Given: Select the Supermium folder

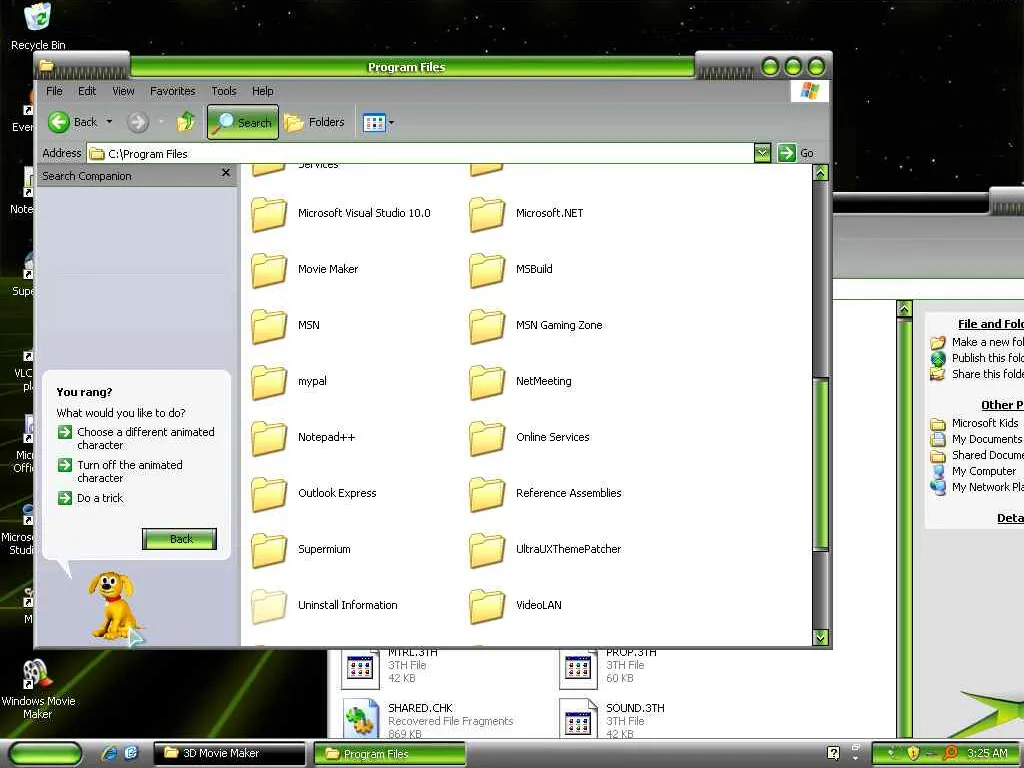Looking at the screenshot, I should click(301, 551).
